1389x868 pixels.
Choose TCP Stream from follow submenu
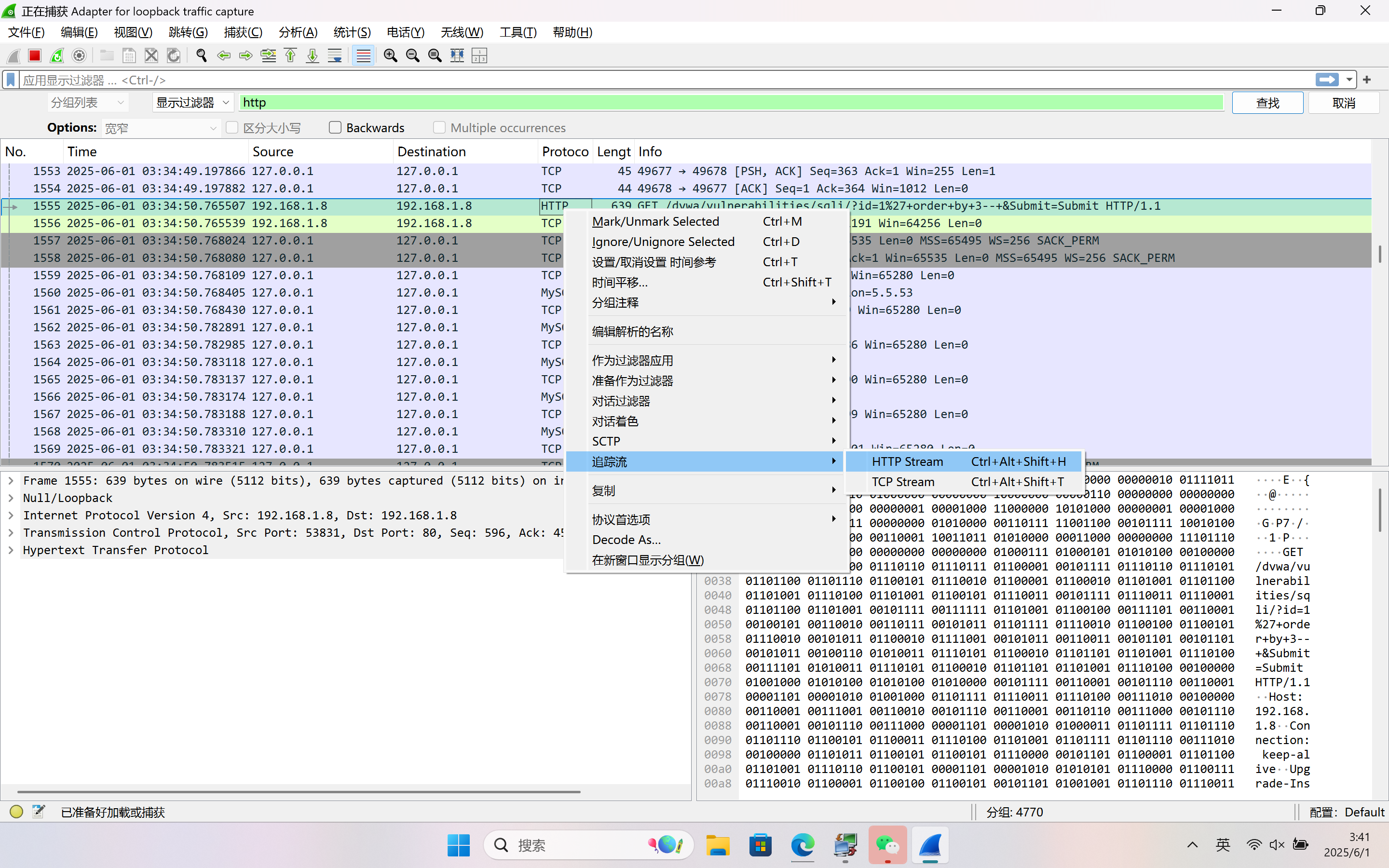tap(903, 482)
